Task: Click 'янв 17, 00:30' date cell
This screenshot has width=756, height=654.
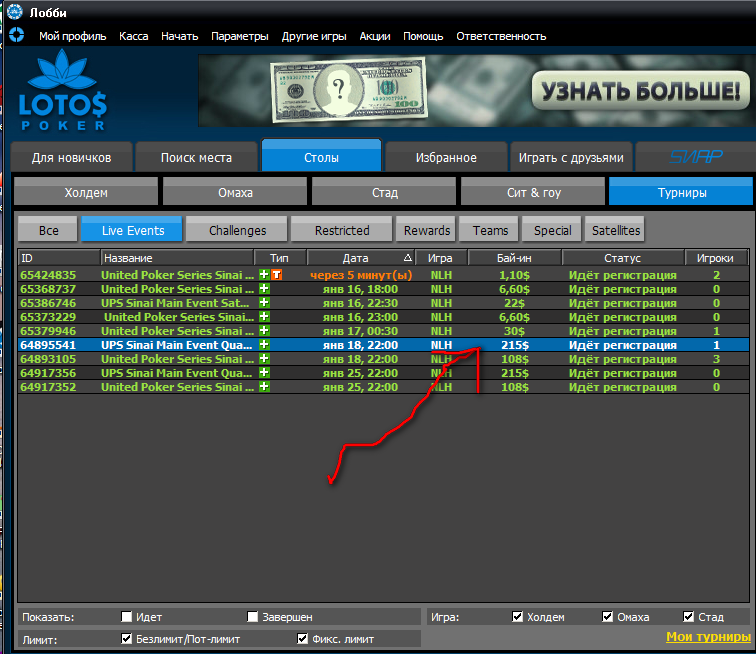Action: 360,331
